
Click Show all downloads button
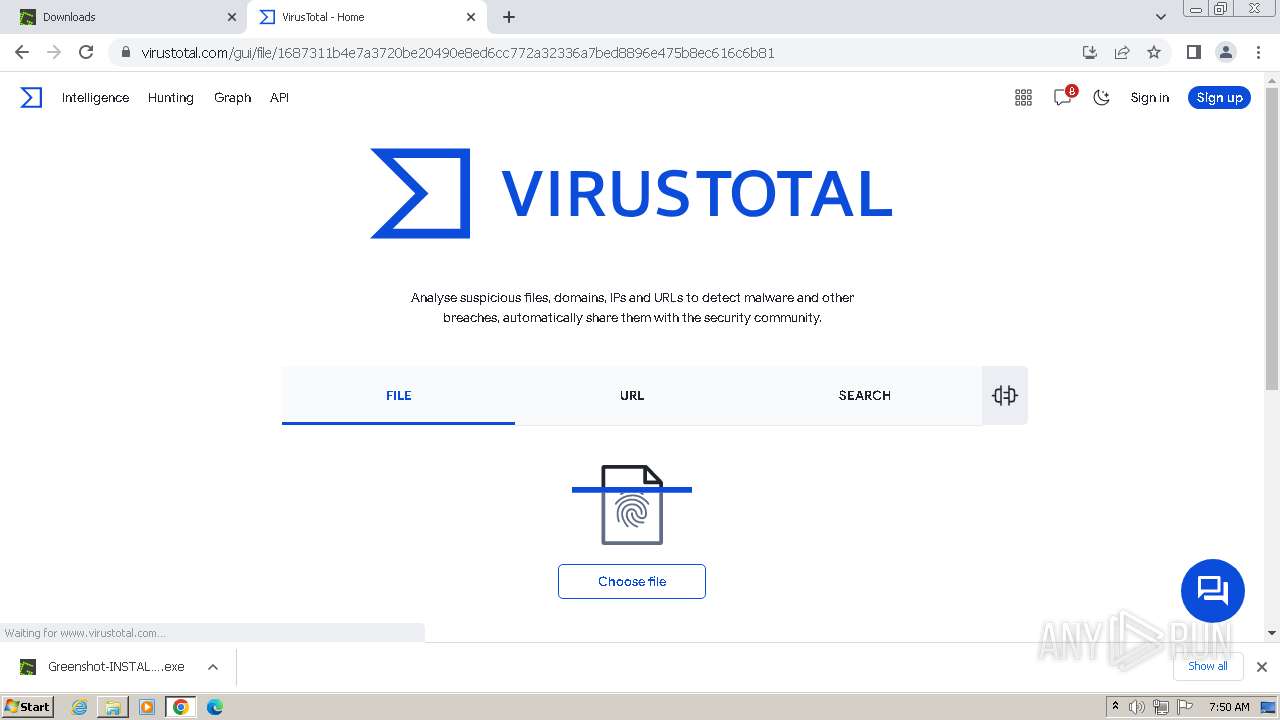[x=1208, y=666]
